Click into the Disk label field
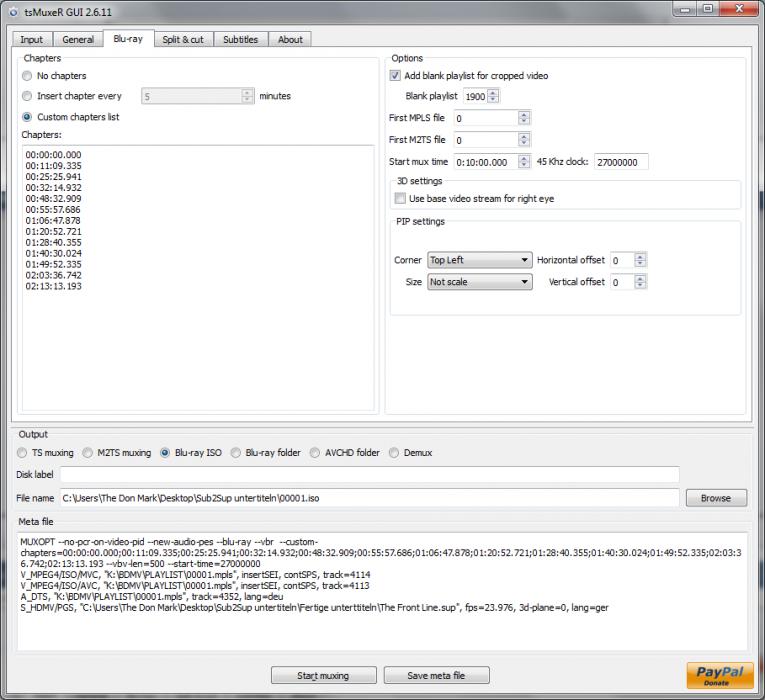 [x=369, y=474]
